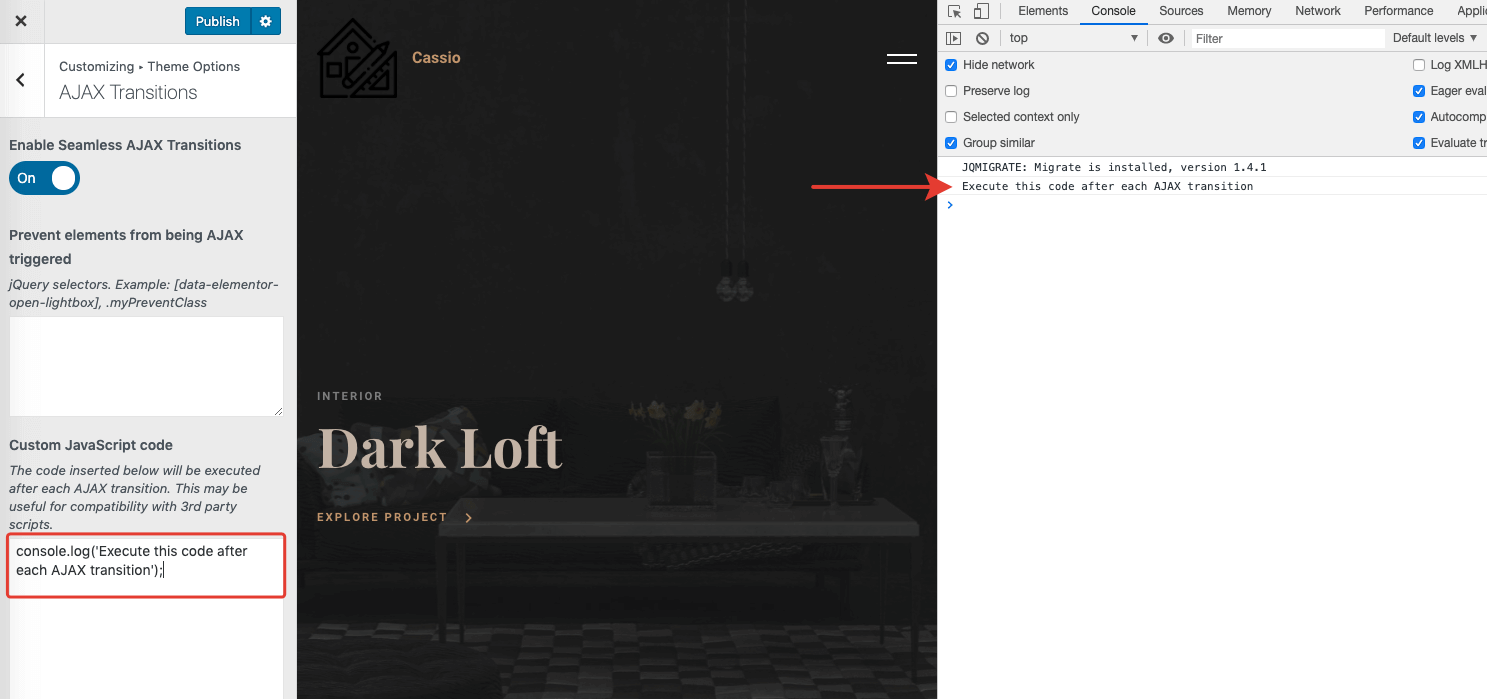Clear the console with the ban icon
The width and height of the screenshot is (1487, 699).
tap(982, 38)
